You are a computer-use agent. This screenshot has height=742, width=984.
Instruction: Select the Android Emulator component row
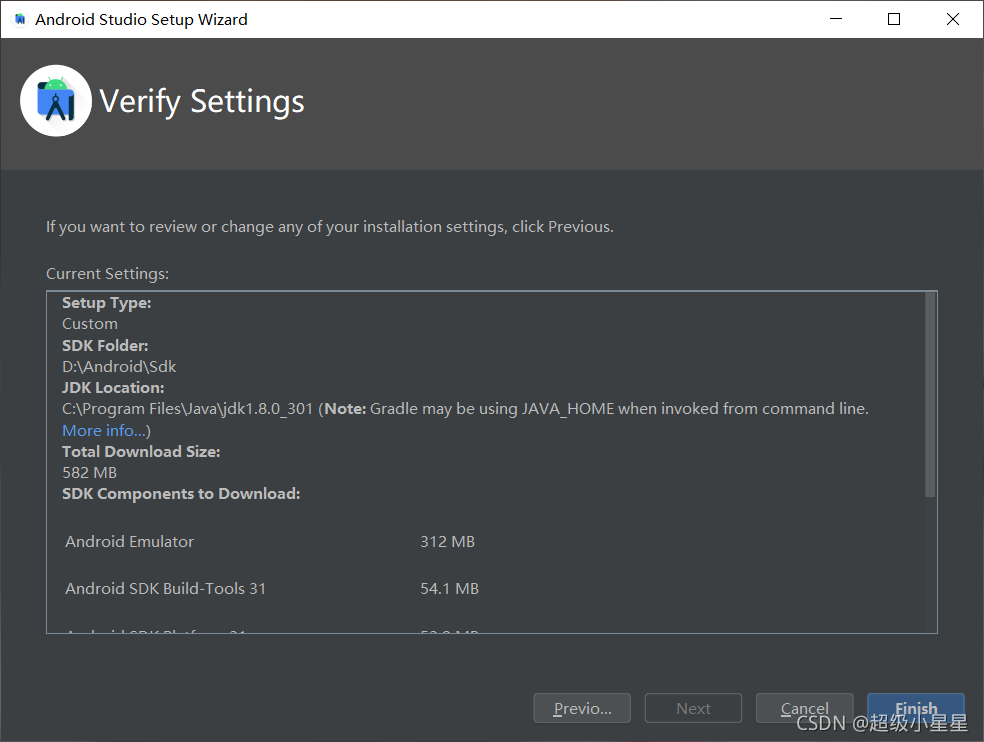click(x=270, y=542)
